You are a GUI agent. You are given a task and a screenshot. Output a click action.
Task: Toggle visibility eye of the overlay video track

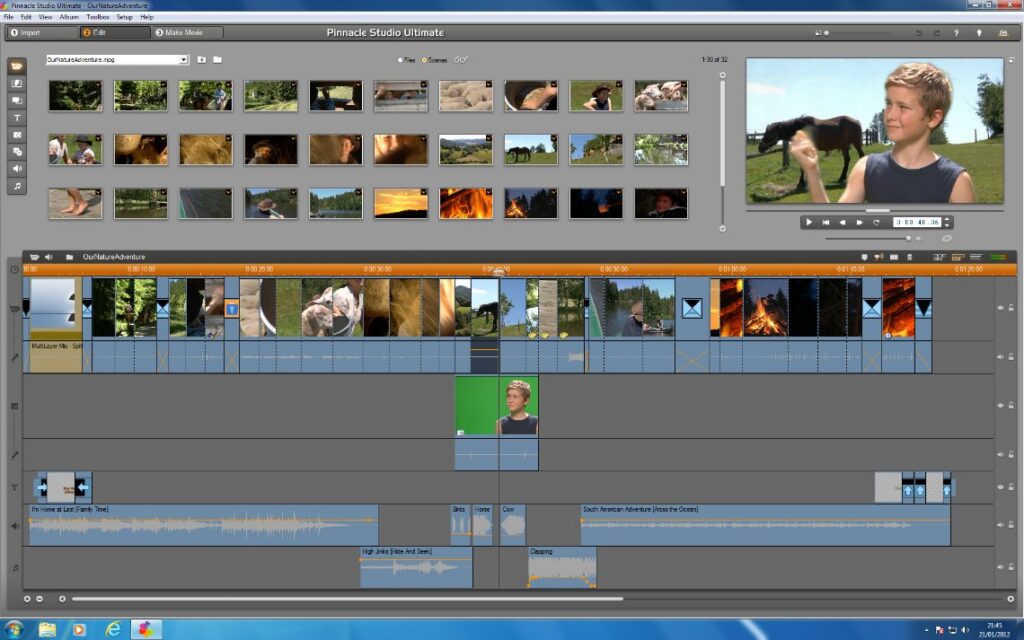pyautogui.click(x=1000, y=406)
